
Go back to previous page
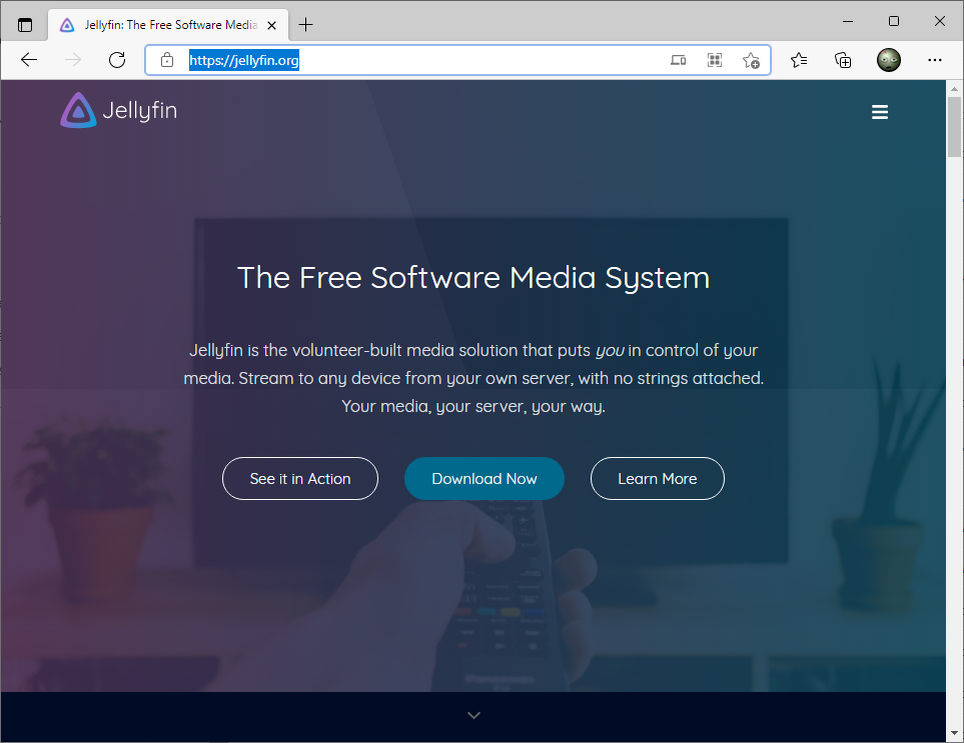[x=29, y=60]
